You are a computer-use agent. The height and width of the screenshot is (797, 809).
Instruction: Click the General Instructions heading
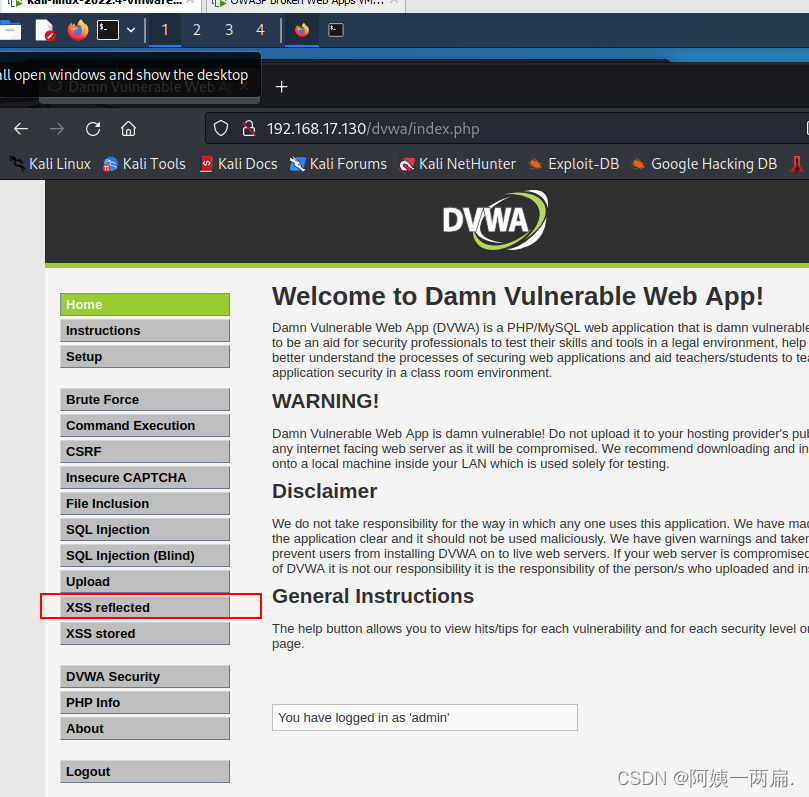coord(373,596)
